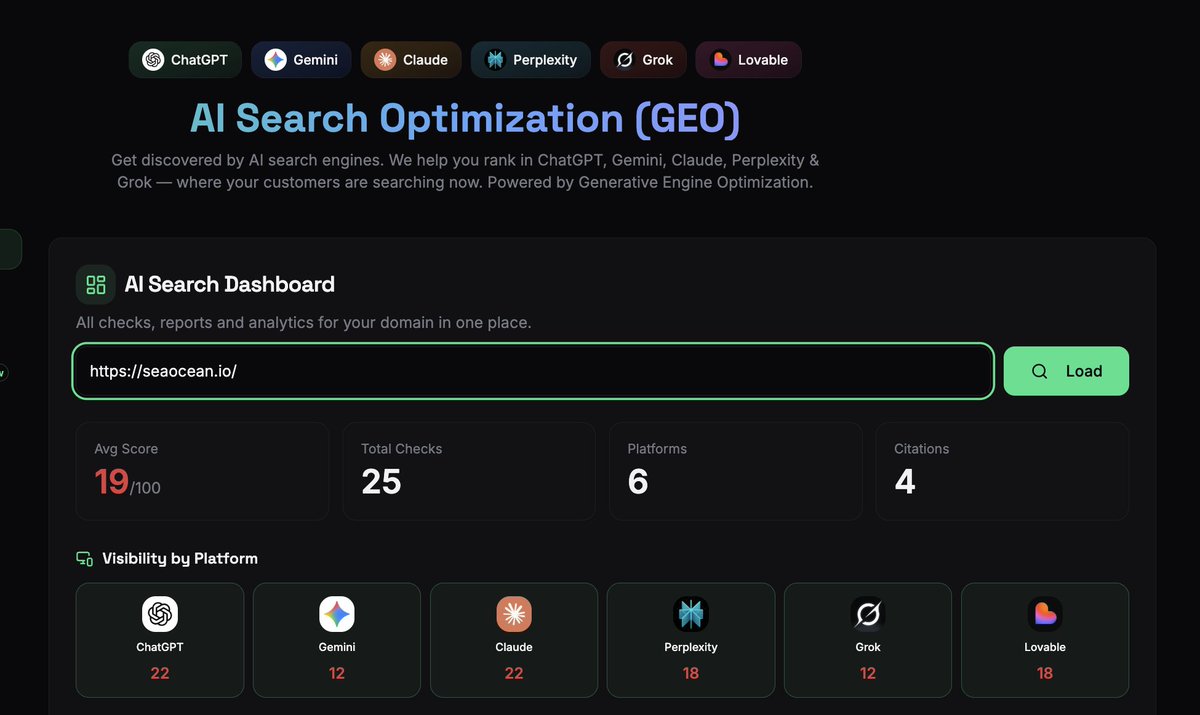
Task: Click the 'Platforms' stat label
Action: 657,449
